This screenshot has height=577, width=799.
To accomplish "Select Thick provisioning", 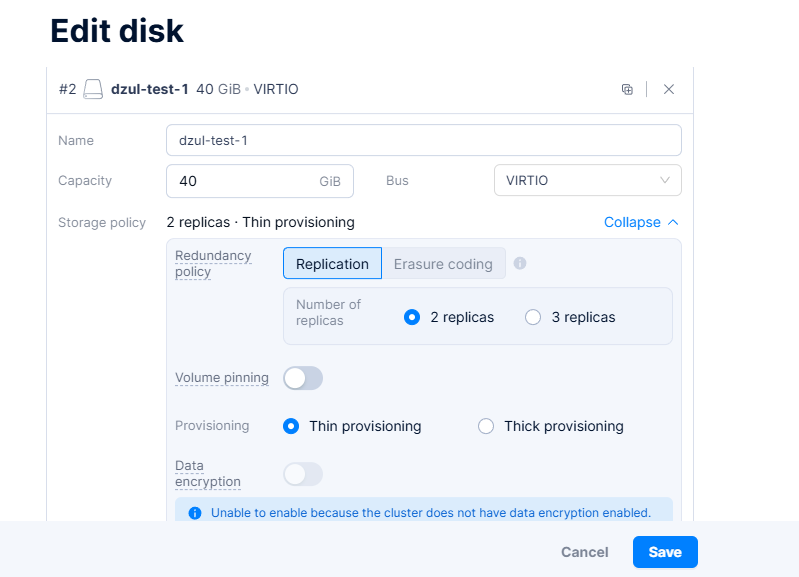I will [x=486, y=426].
